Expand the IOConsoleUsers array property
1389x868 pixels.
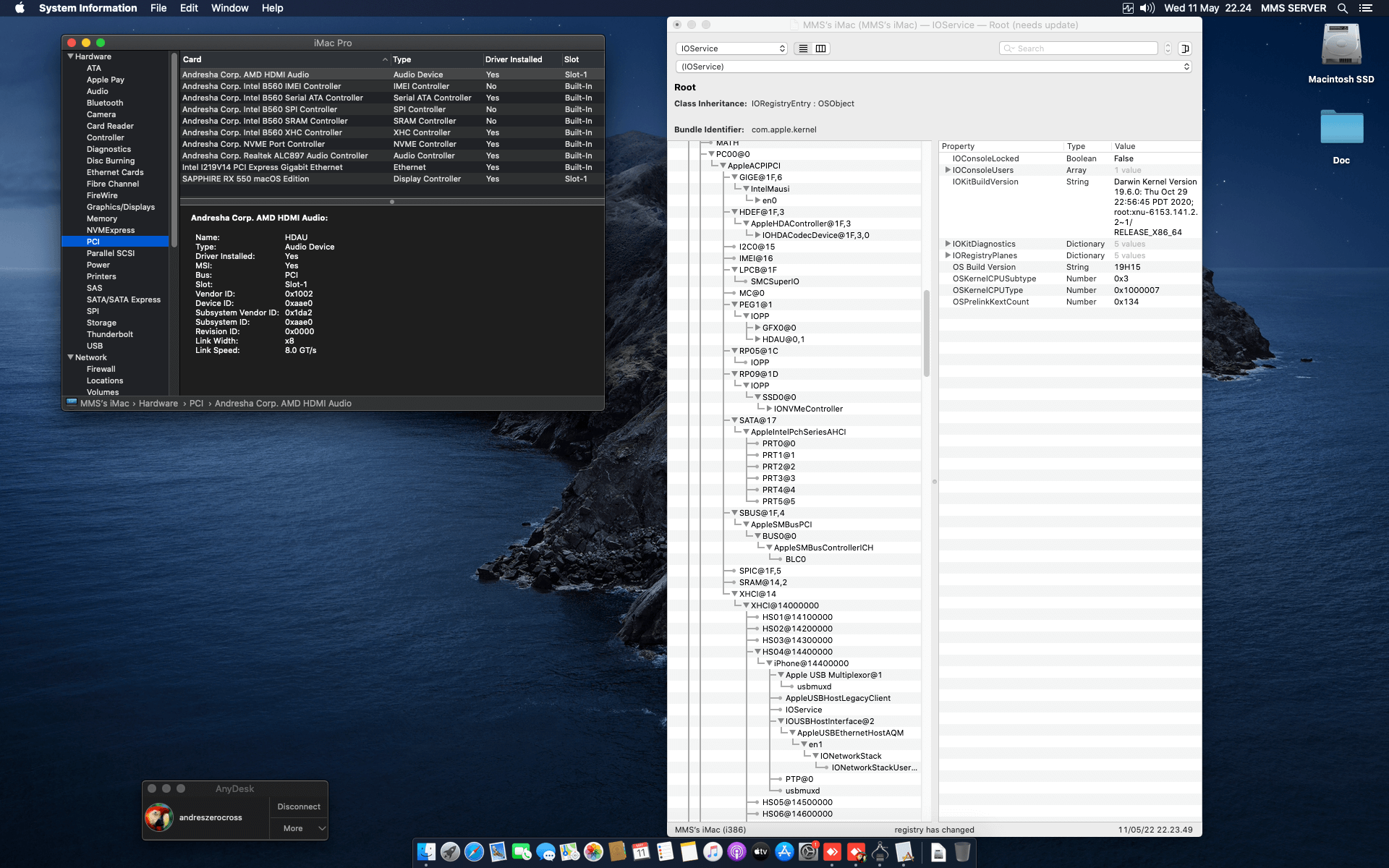tap(948, 170)
